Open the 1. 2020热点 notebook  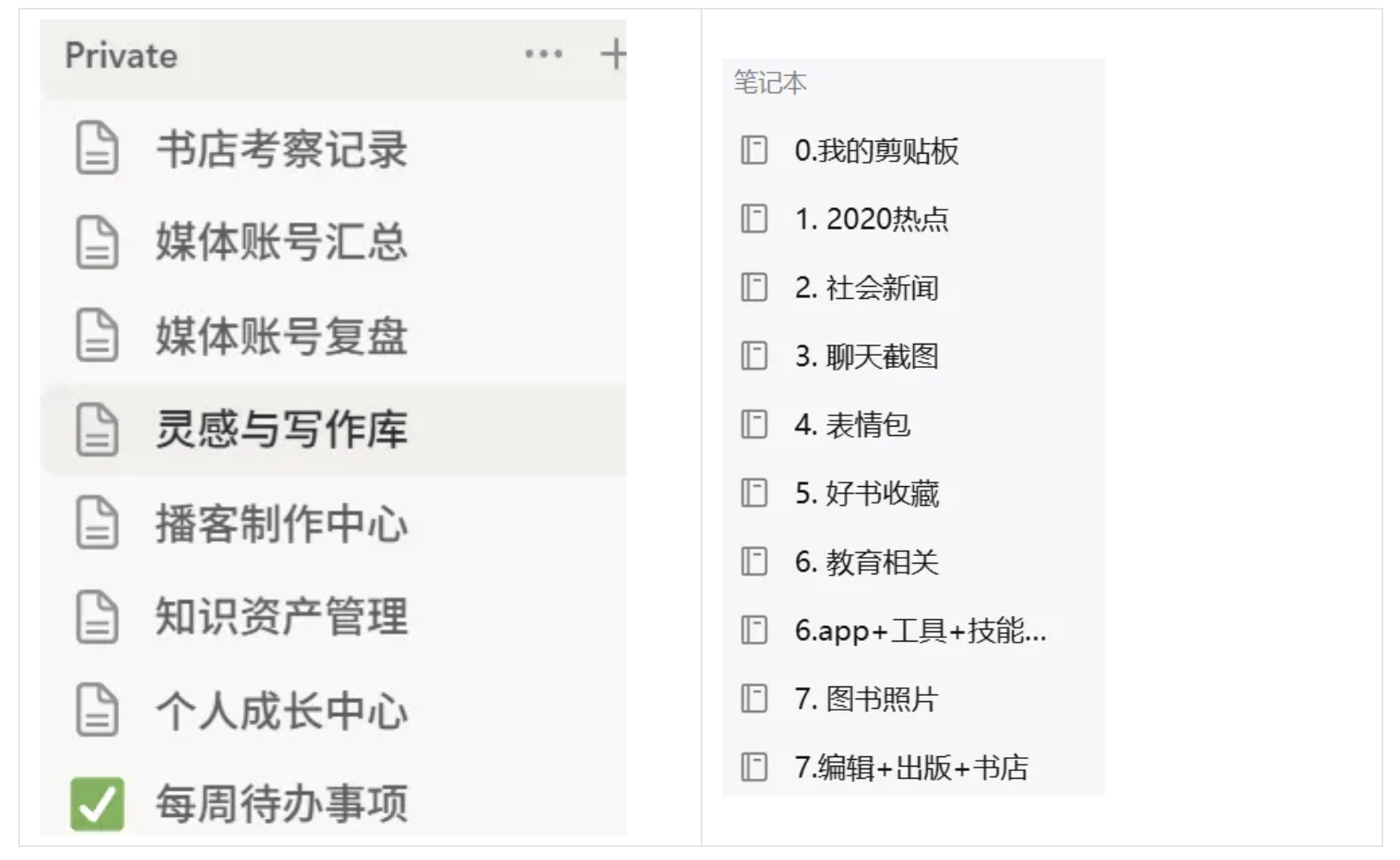pos(871,219)
